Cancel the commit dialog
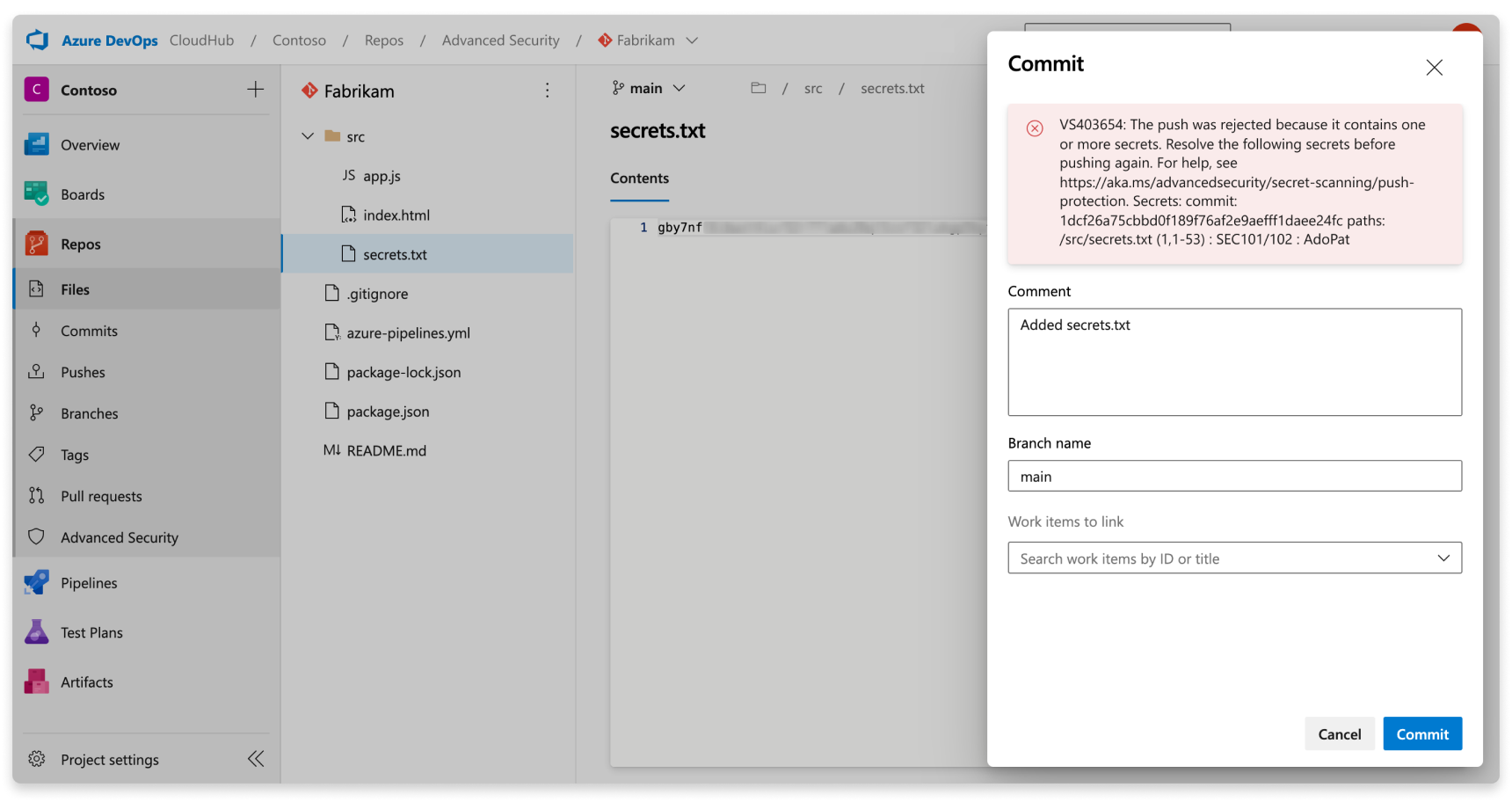 click(1339, 733)
